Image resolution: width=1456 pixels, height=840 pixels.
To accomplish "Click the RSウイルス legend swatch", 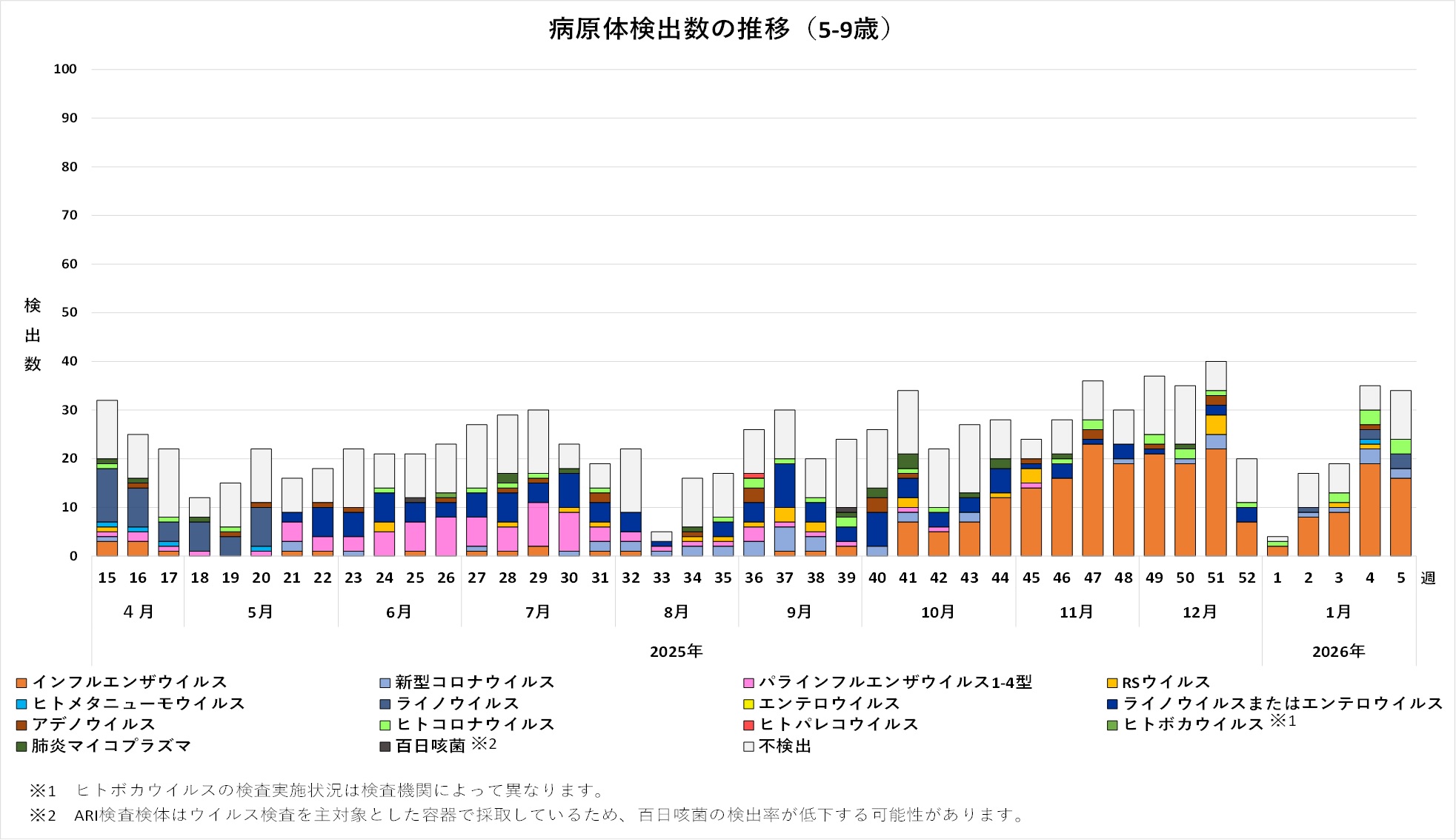I will pos(1111,683).
